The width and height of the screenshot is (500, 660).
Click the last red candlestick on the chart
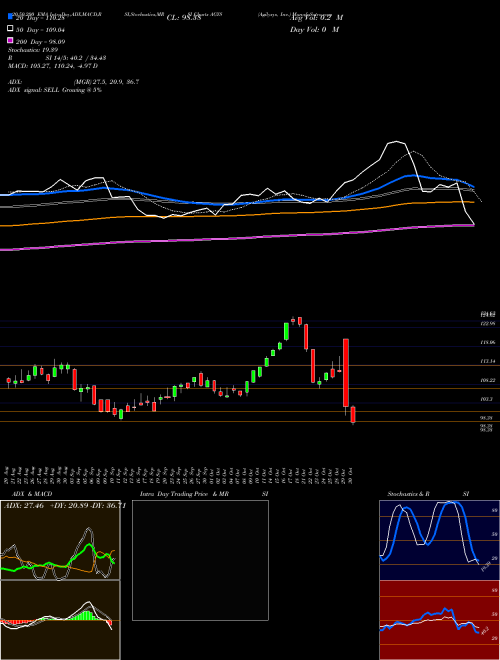click(x=353, y=415)
